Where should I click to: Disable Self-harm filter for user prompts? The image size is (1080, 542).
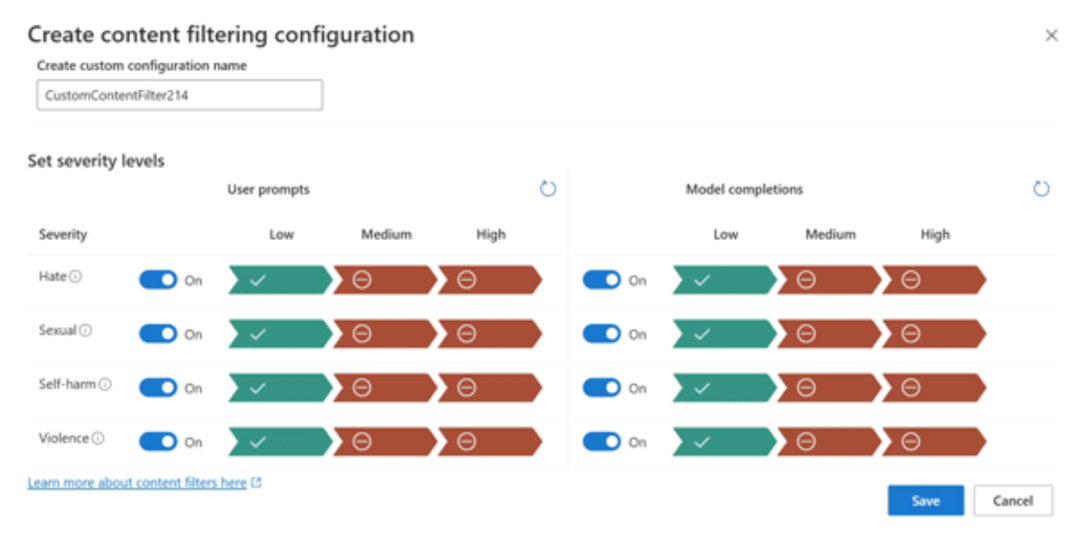point(158,388)
